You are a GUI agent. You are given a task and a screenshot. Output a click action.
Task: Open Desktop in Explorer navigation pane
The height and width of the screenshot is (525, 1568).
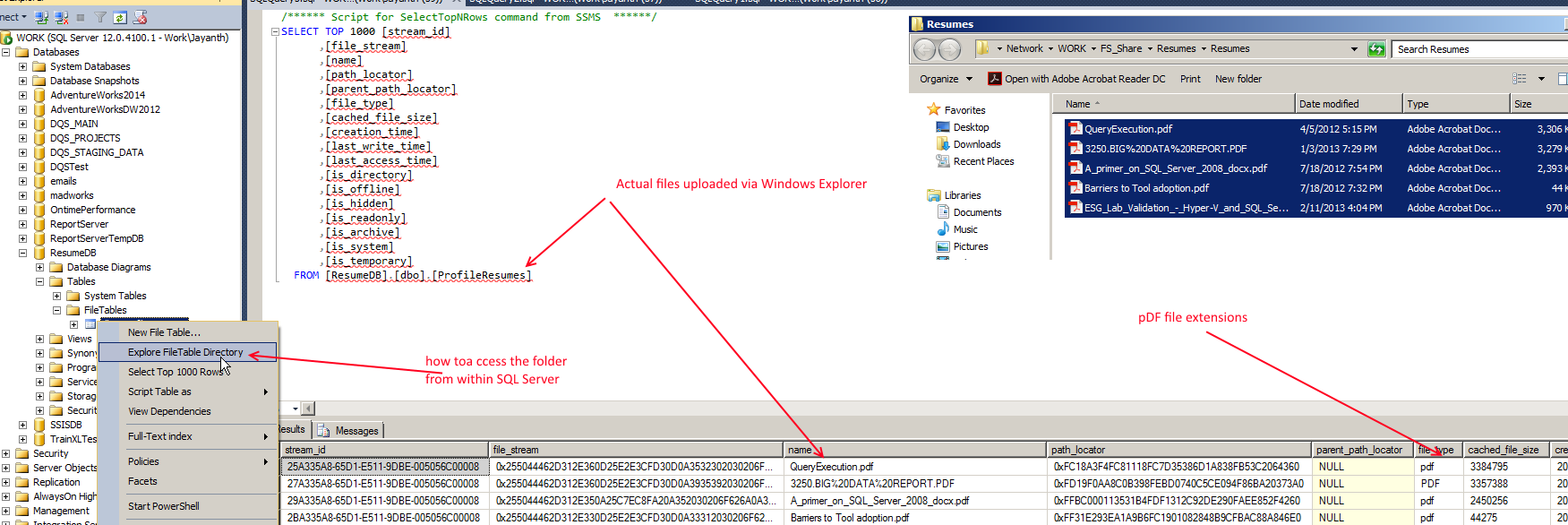click(x=971, y=127)
